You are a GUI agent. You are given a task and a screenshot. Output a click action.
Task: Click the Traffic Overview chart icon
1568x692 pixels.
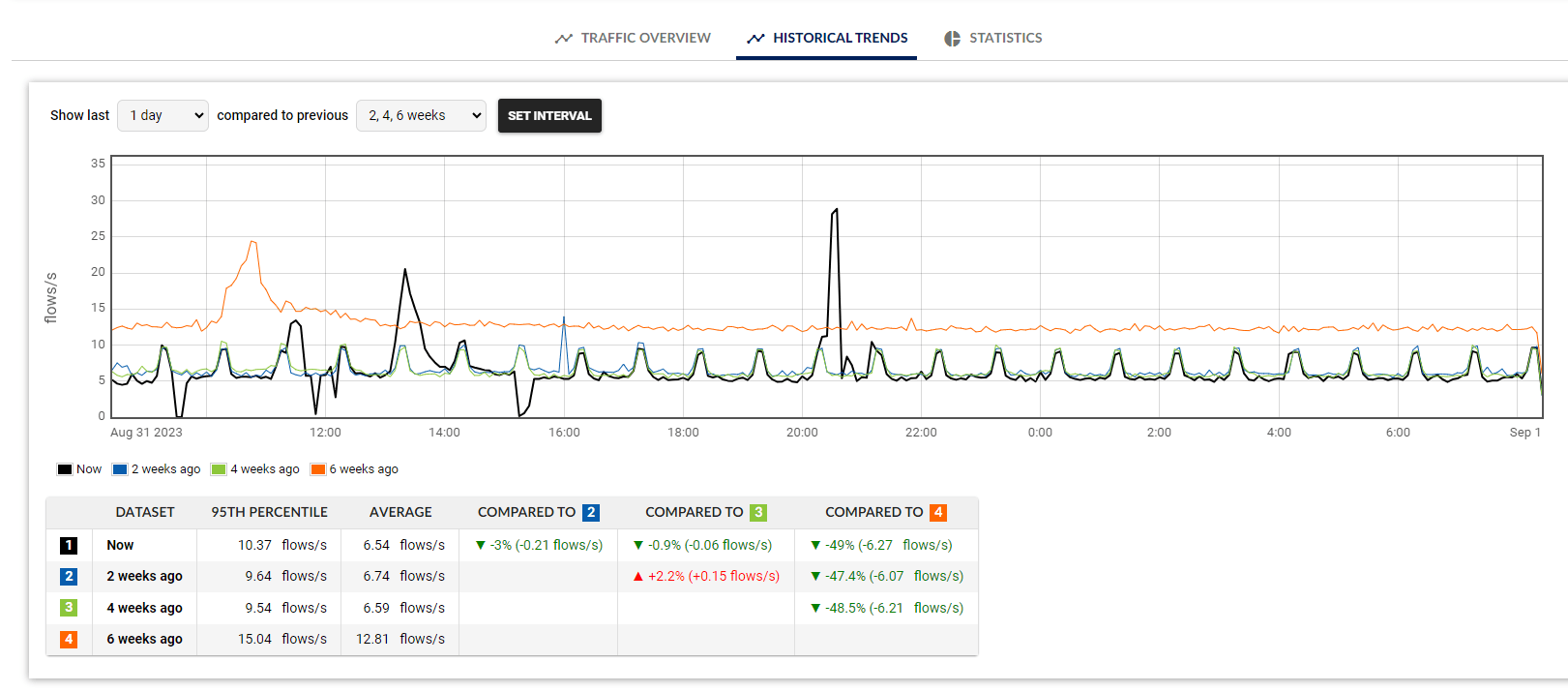[x=563, y=39]
